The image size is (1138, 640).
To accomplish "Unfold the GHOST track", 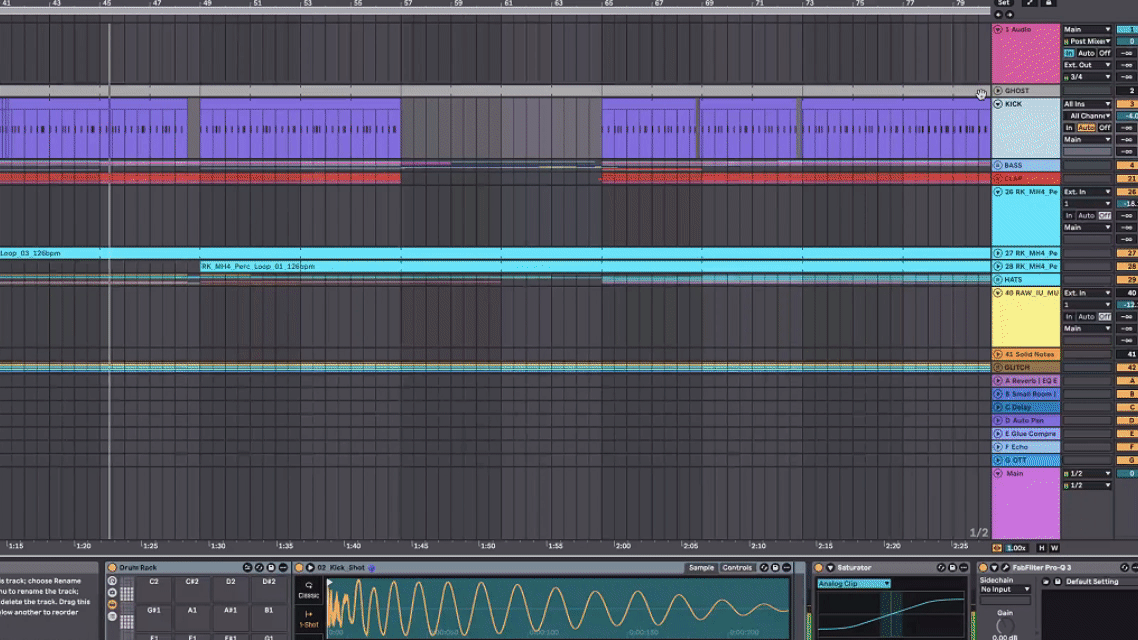I will tap(998, 91).
